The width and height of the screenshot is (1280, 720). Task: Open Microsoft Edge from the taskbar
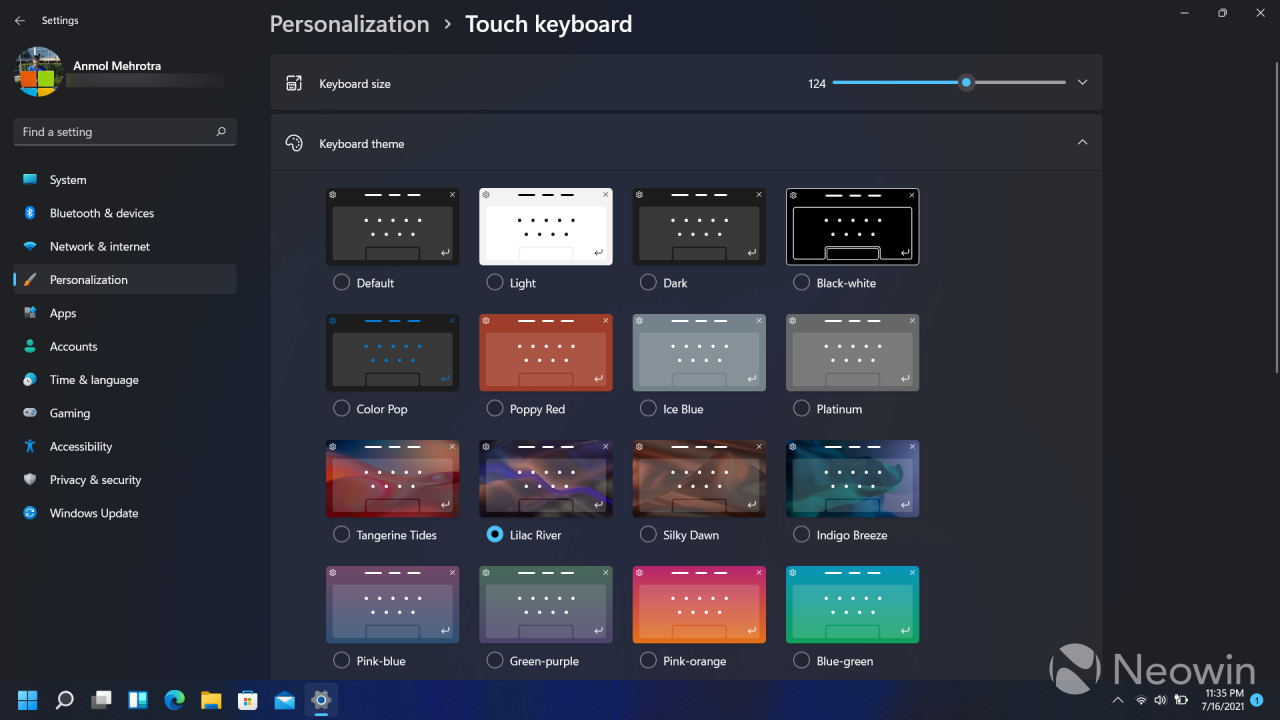(x=174, y=700)
